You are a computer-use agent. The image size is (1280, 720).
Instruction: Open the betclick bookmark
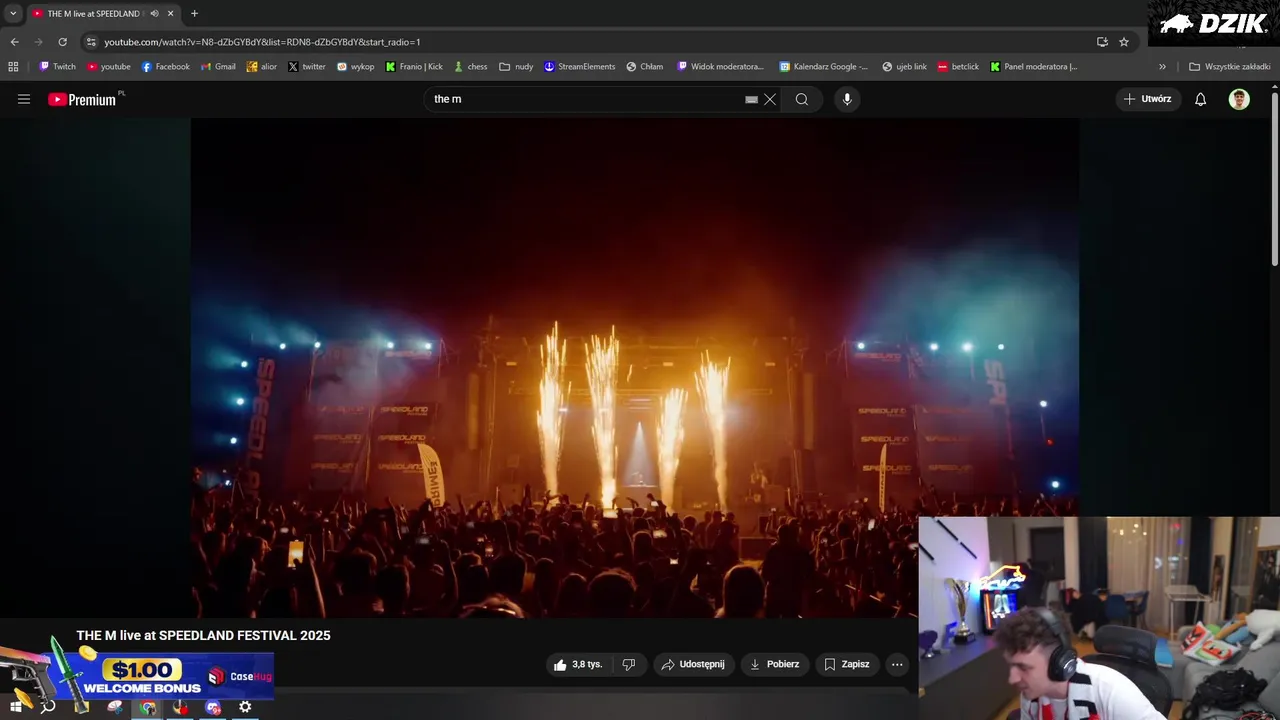958,67
